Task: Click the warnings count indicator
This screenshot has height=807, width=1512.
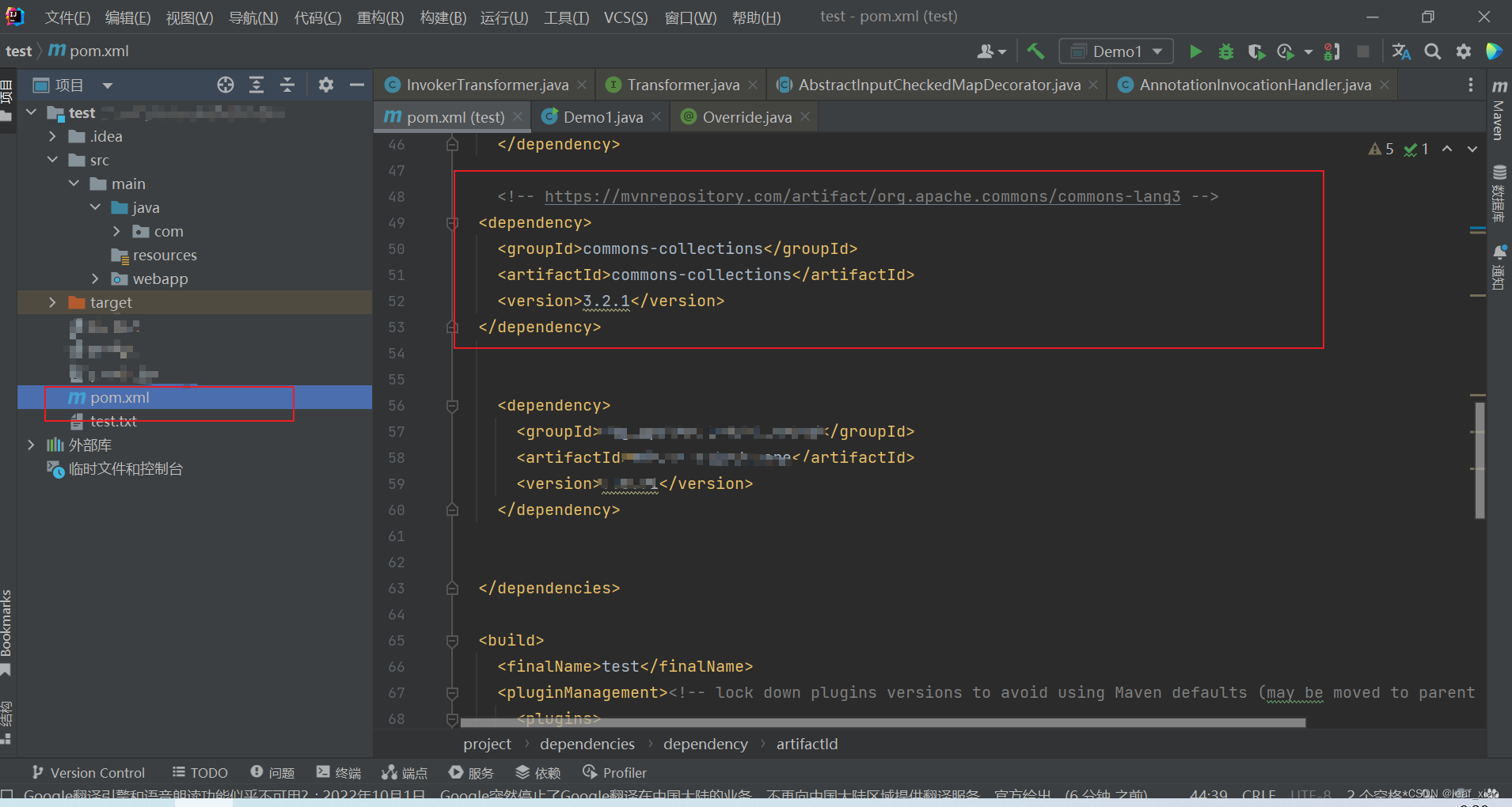Action: pos(1381,149)
